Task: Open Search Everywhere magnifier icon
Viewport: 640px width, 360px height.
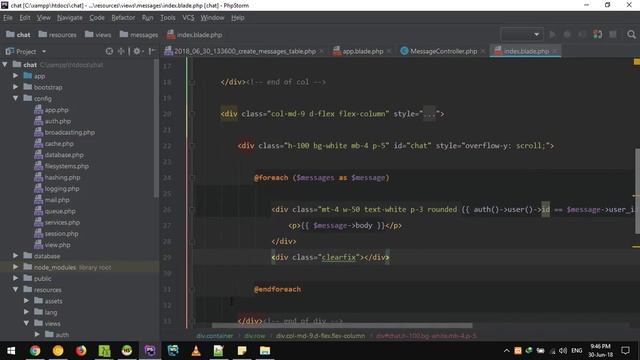Action: (631, 35)
